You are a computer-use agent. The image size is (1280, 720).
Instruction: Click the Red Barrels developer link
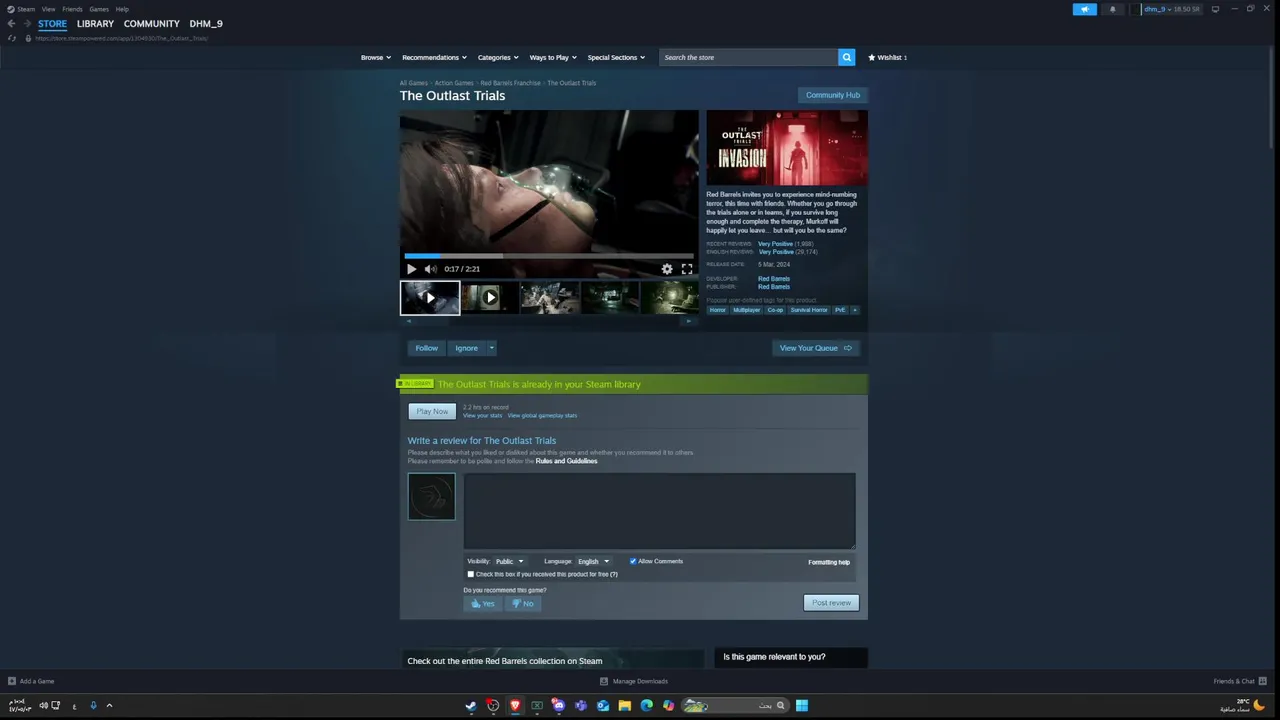pyautogui.click(x=774, y=279)
